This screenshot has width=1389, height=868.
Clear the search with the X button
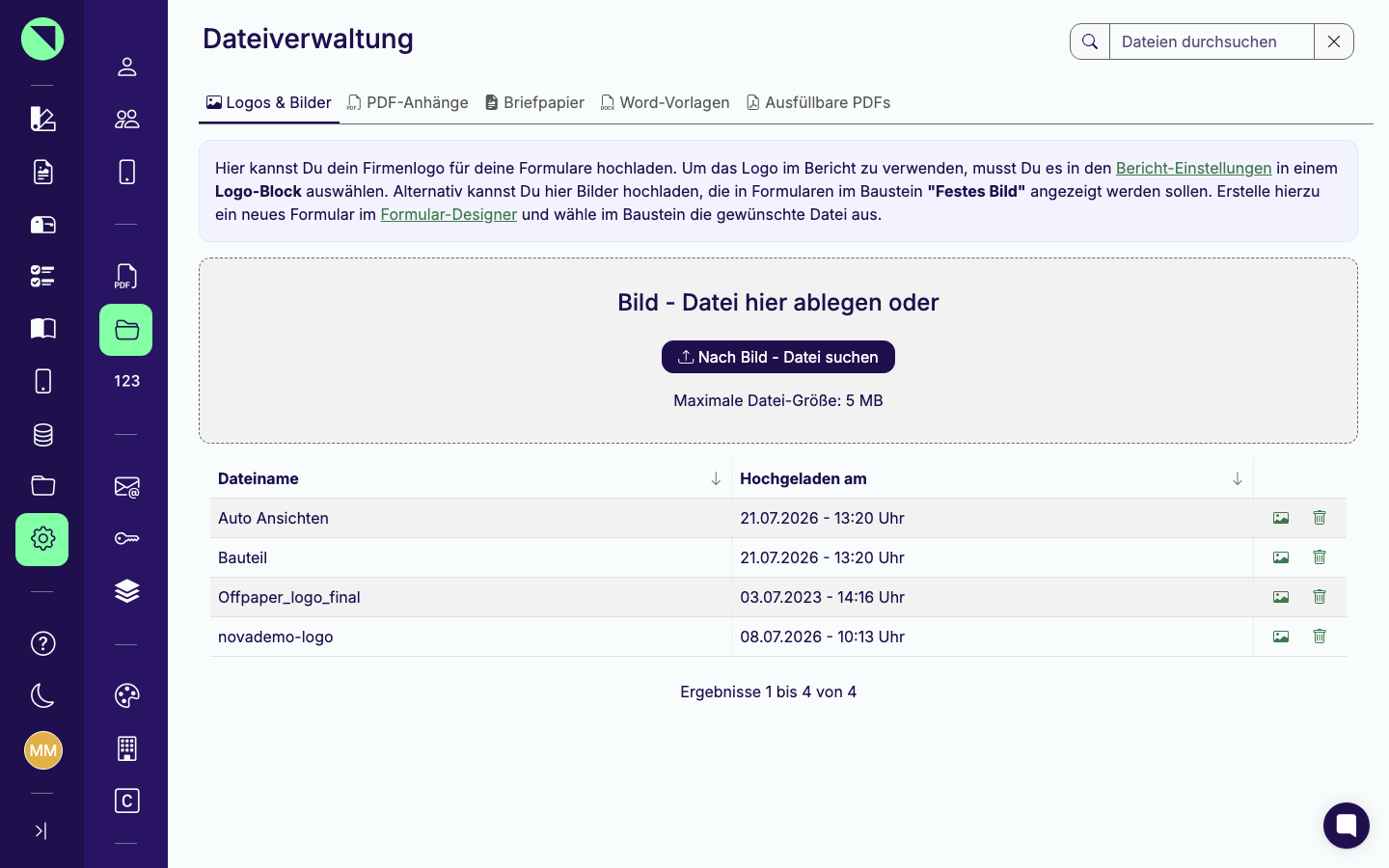coord(1334,41)
